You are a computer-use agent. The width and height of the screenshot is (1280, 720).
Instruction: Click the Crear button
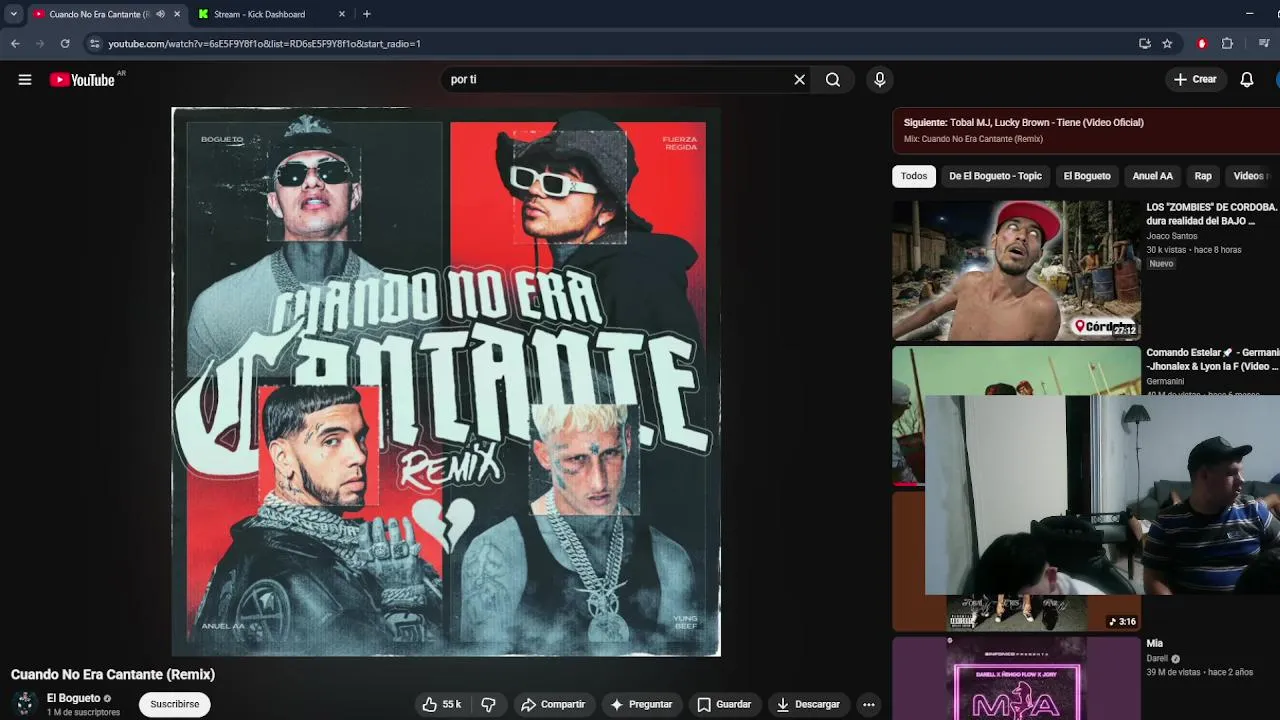1195,80
